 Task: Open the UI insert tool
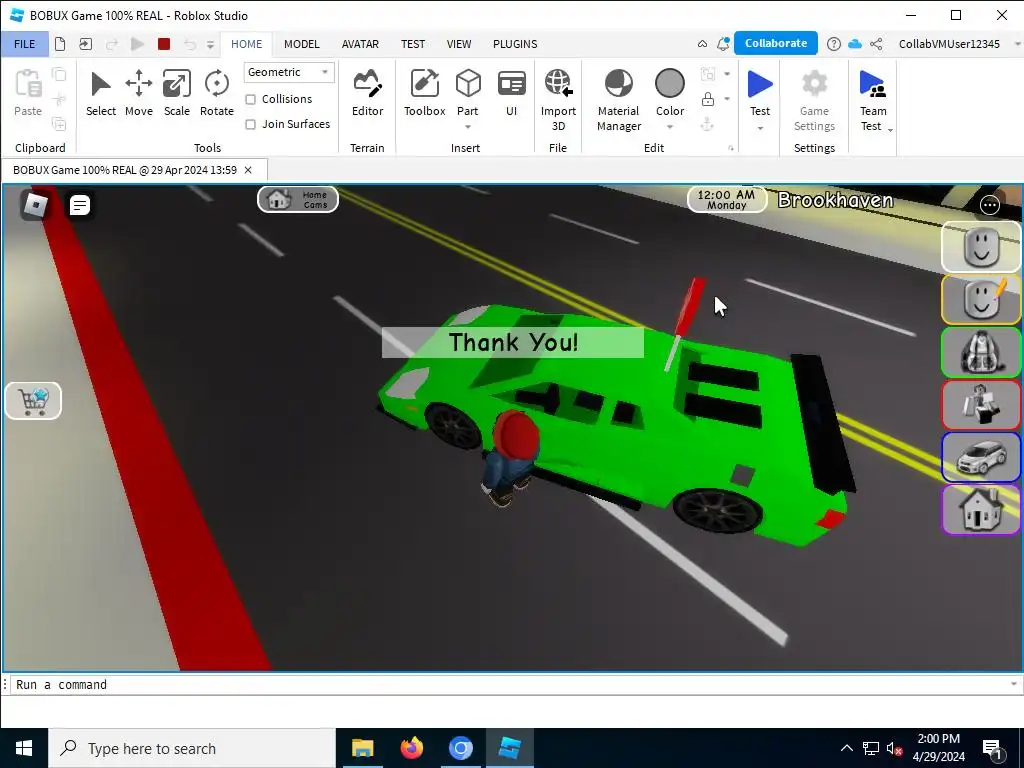point(511,93)
